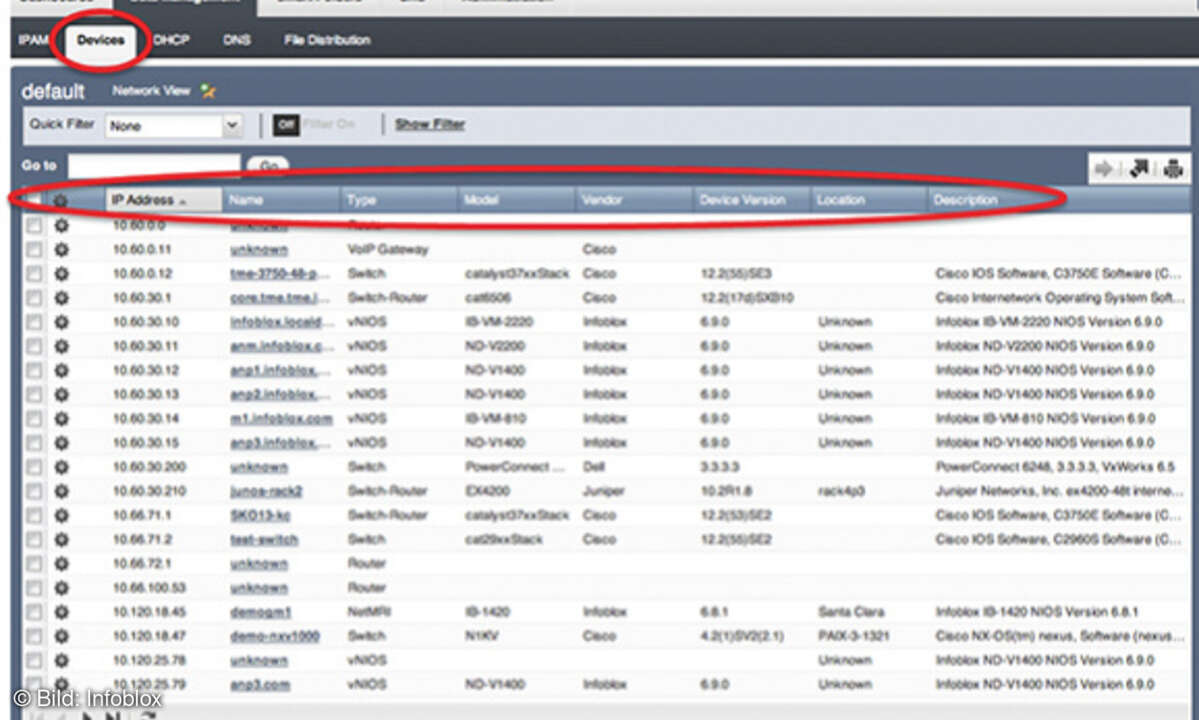
Task: Click the Network View edit icon
Action: 208,91
